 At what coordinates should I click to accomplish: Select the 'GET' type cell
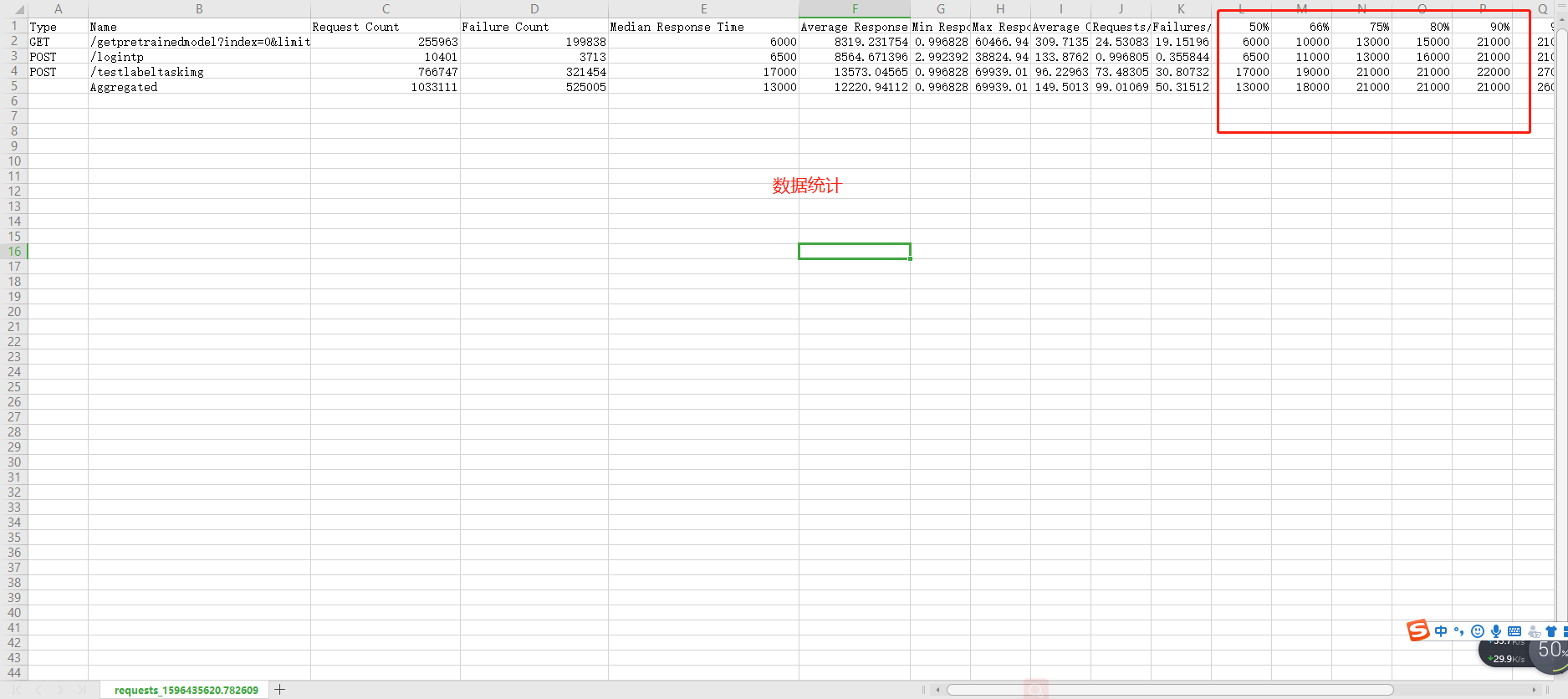[58, 42]
